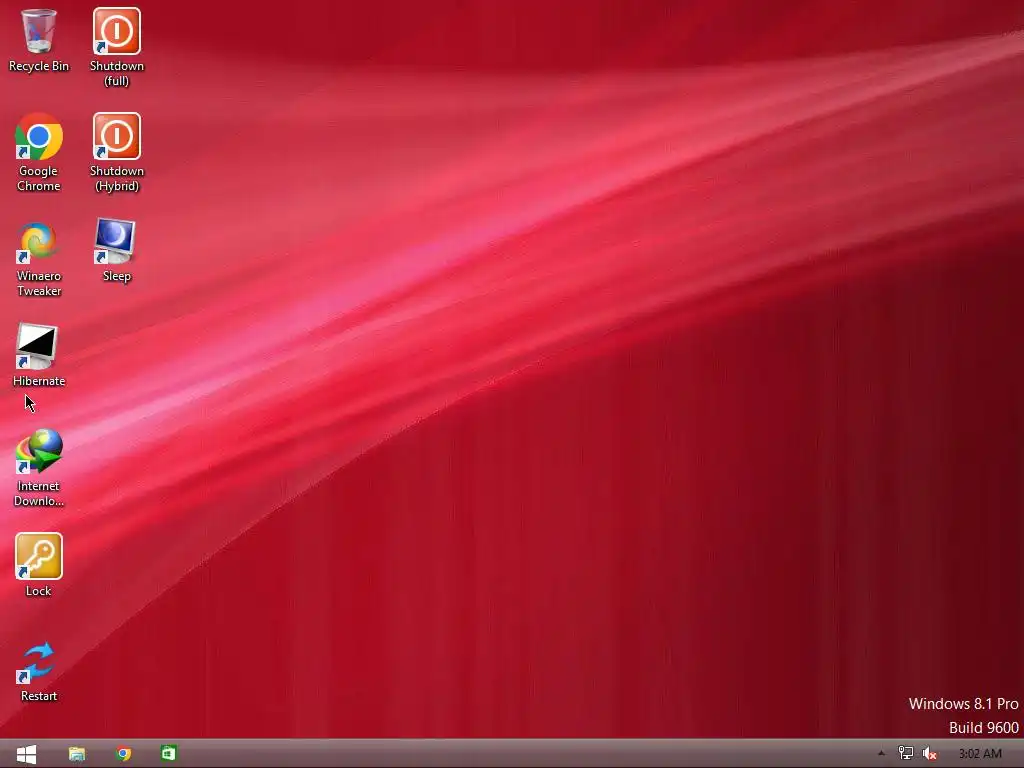This screenshot has height=768, width=1024.
Task: Click the muted volume tray icon
Action: [x=929, y=754]
